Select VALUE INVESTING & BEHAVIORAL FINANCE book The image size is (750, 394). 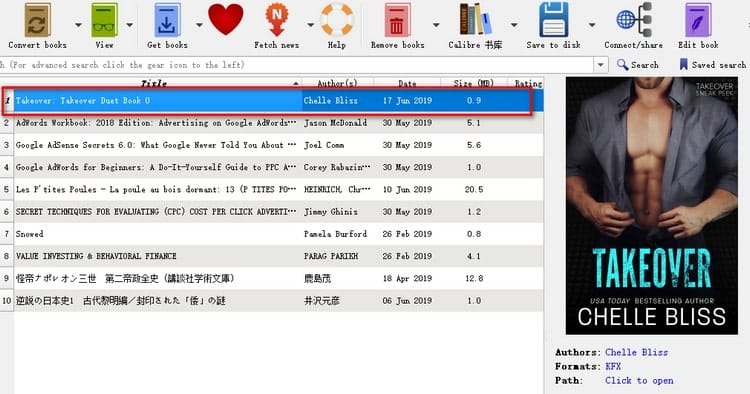(x=278, y=256)
